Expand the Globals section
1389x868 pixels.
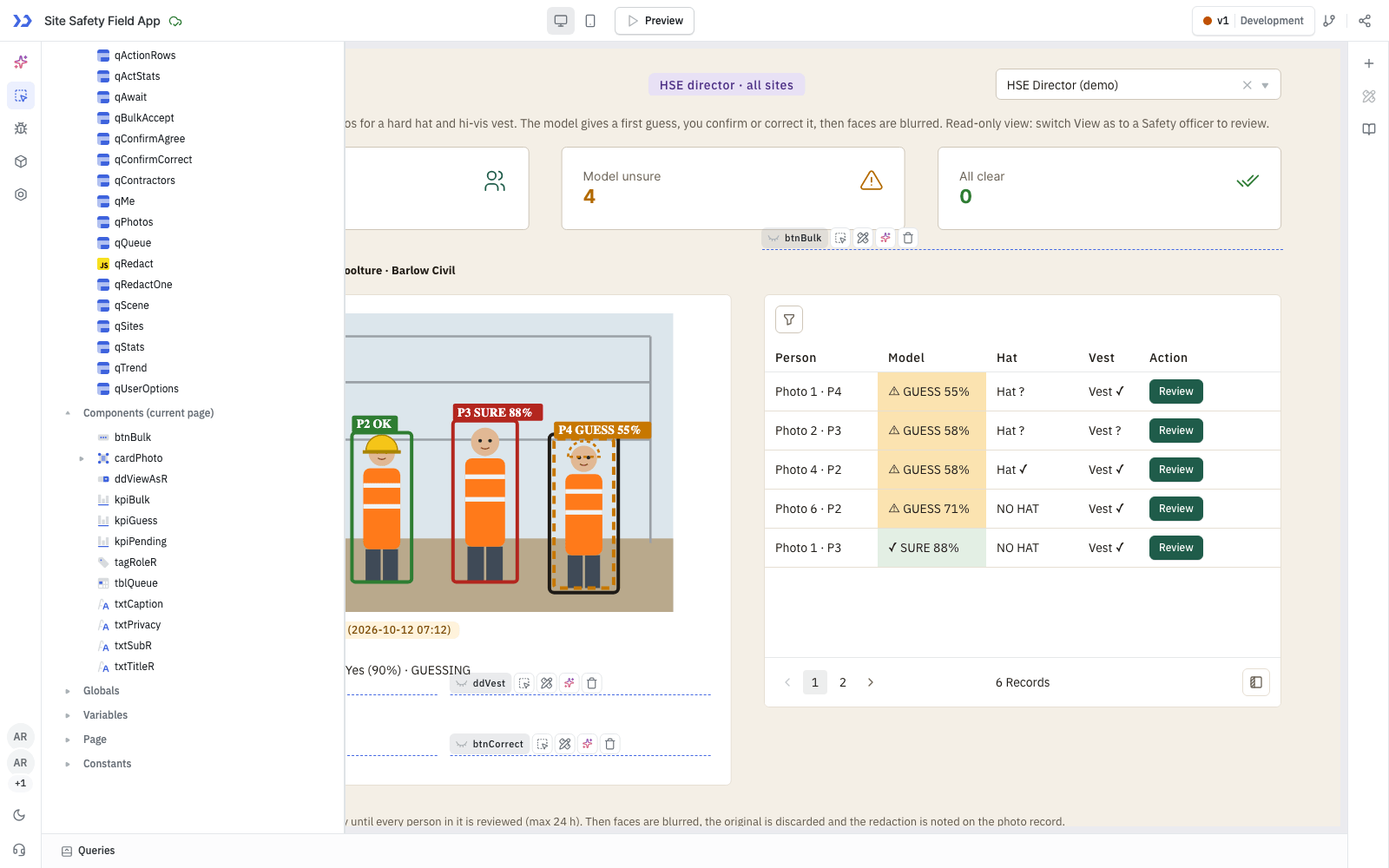point(68,691)
